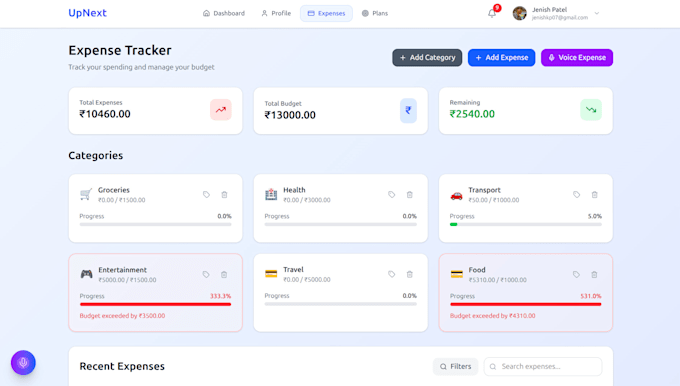Delete the Food category

click(x=594, y=275)
